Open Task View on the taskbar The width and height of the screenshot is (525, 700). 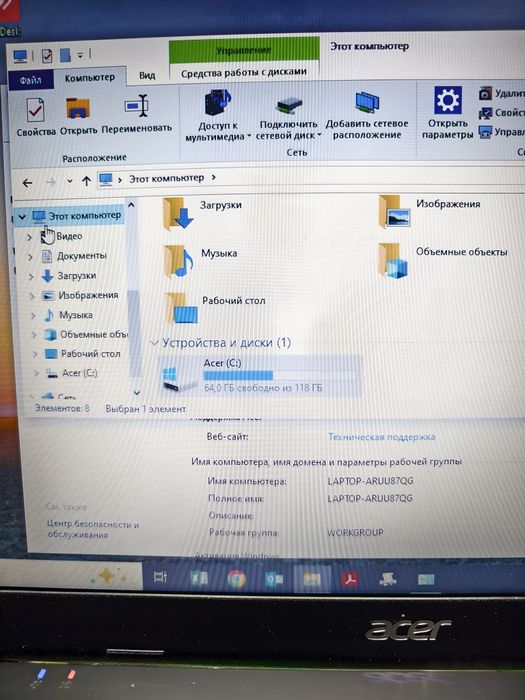[x=160, y=577]
